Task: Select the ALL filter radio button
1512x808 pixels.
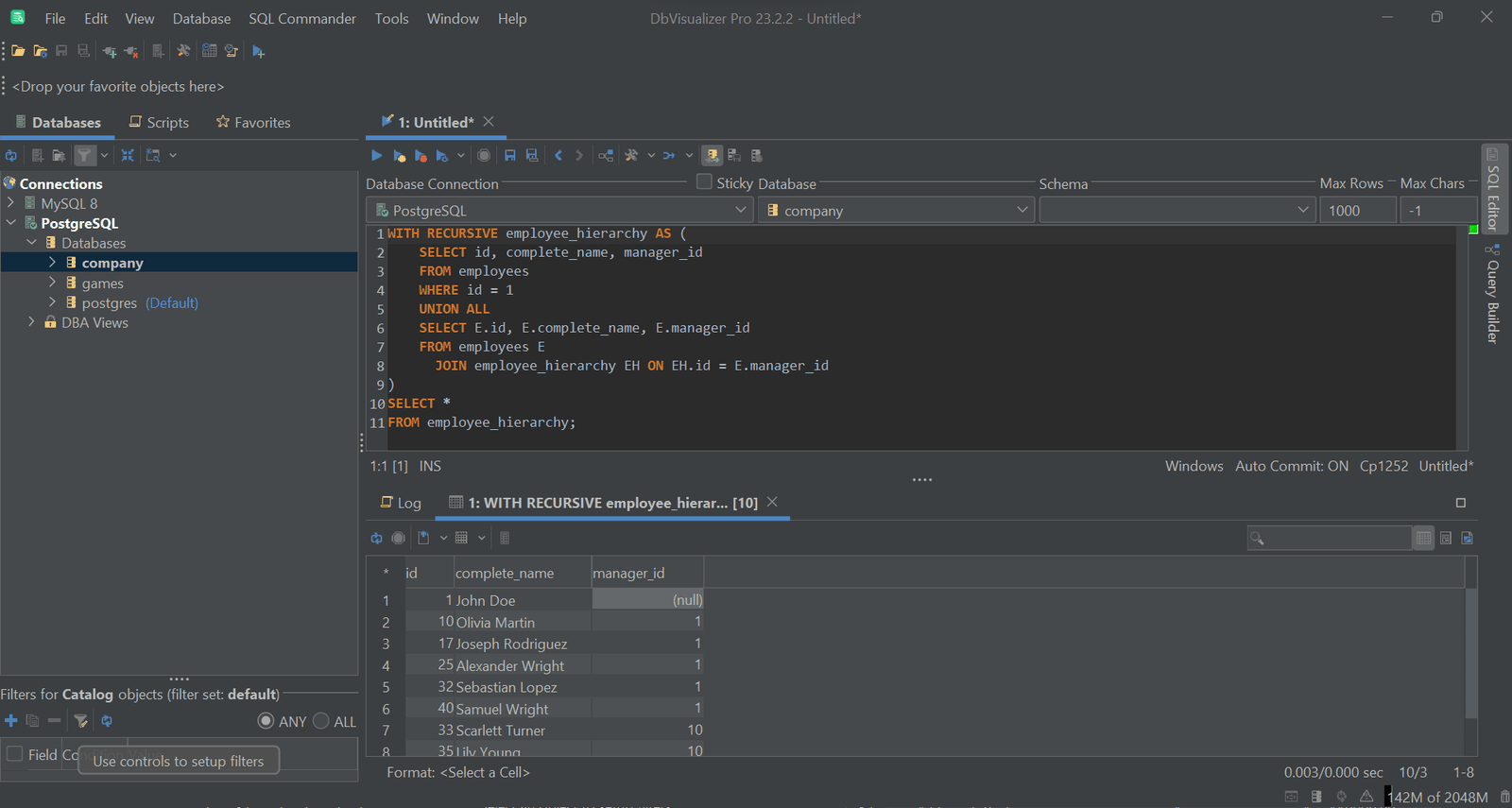Action: [x=321, y=721]
